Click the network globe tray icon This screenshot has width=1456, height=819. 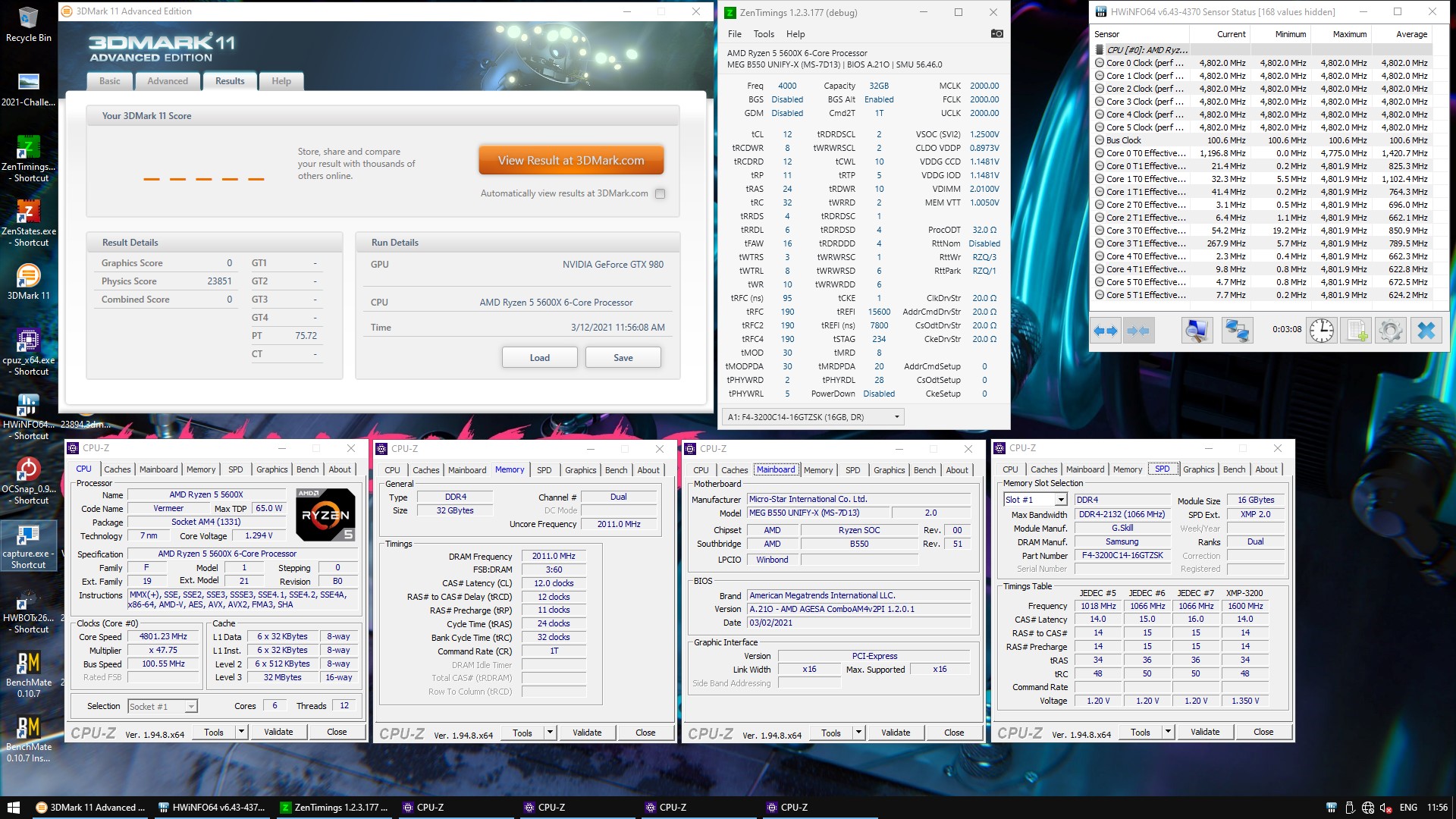(1368, 808)
